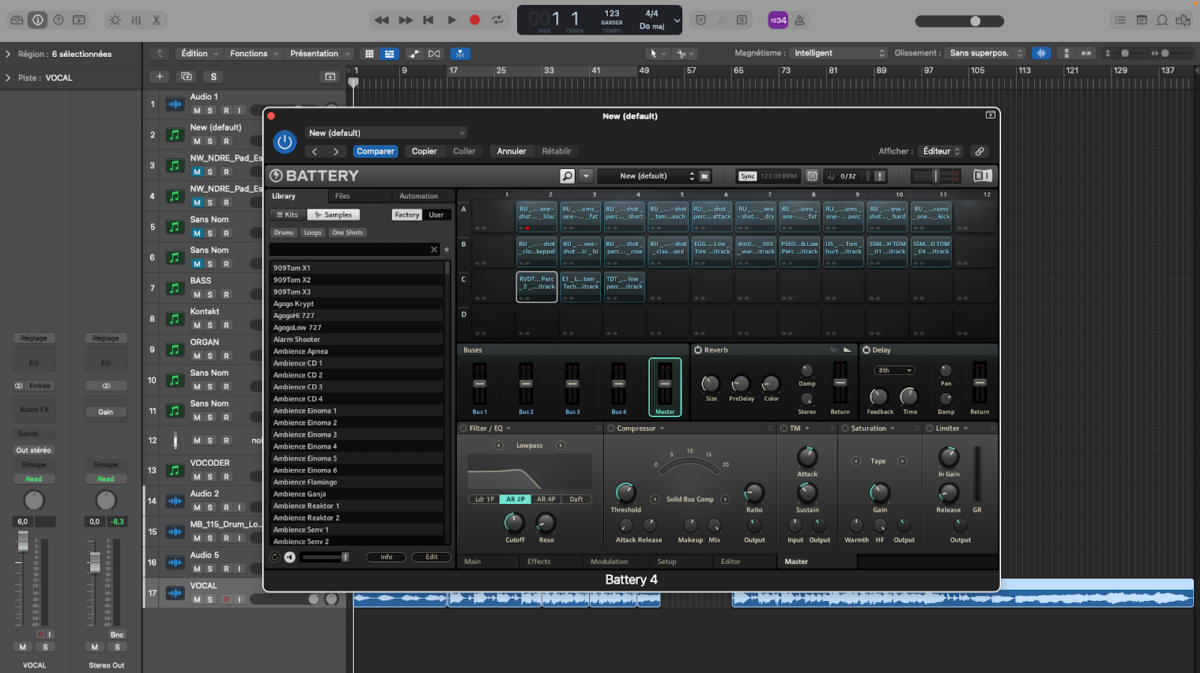Open the smart controls dial icon
1200x673 pixels.
115,20
